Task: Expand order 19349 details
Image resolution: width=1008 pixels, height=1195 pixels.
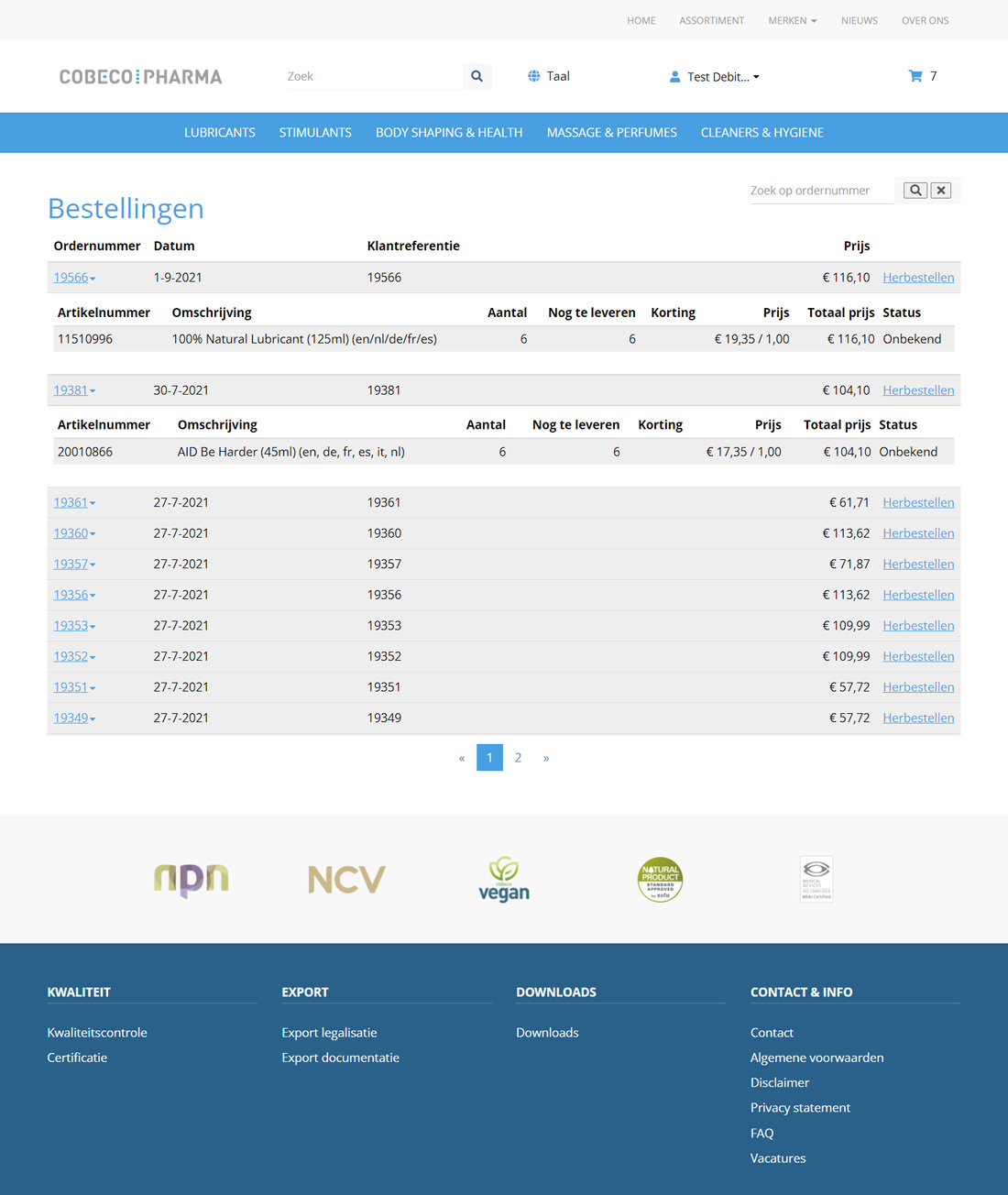Action: tap(74, 718)
